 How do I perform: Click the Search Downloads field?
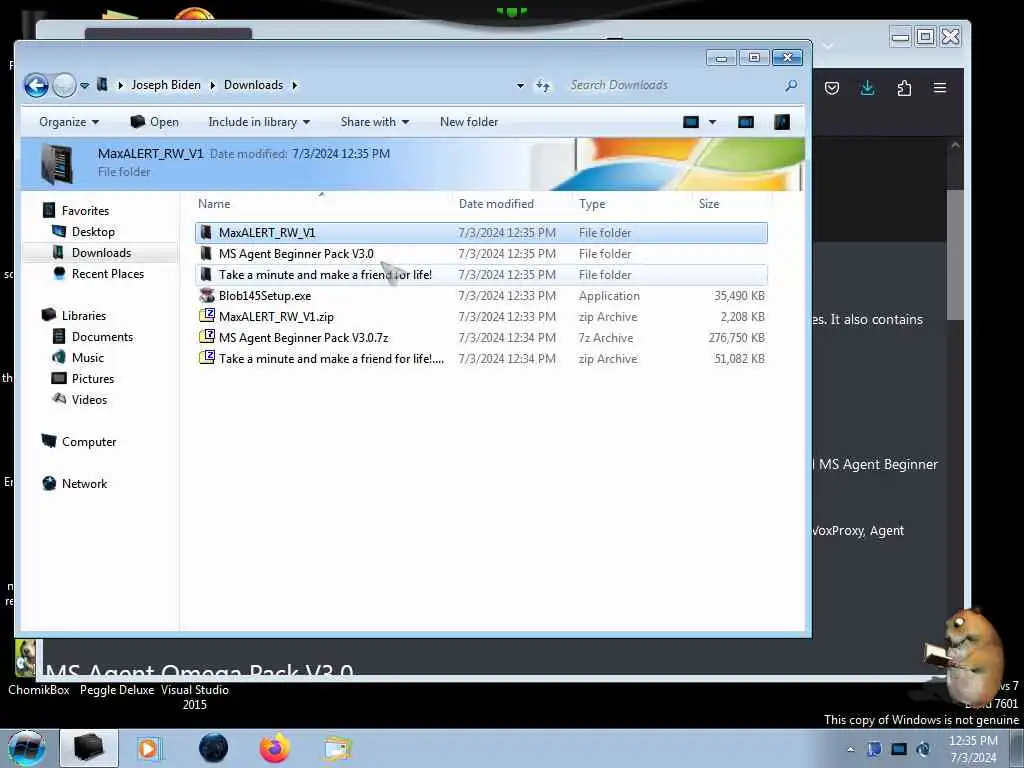coord(673,85)
